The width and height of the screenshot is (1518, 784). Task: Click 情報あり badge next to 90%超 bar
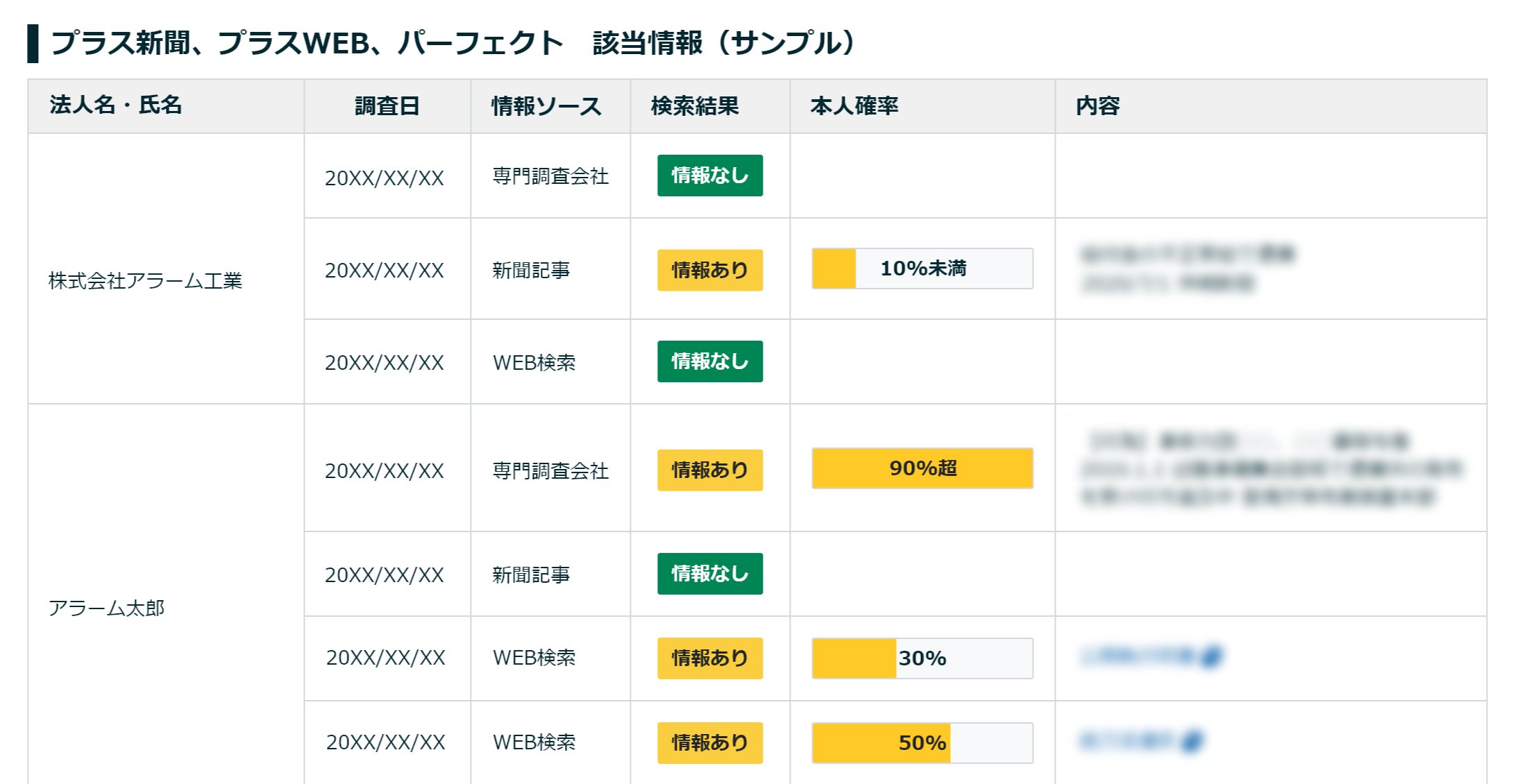point(709,470)
